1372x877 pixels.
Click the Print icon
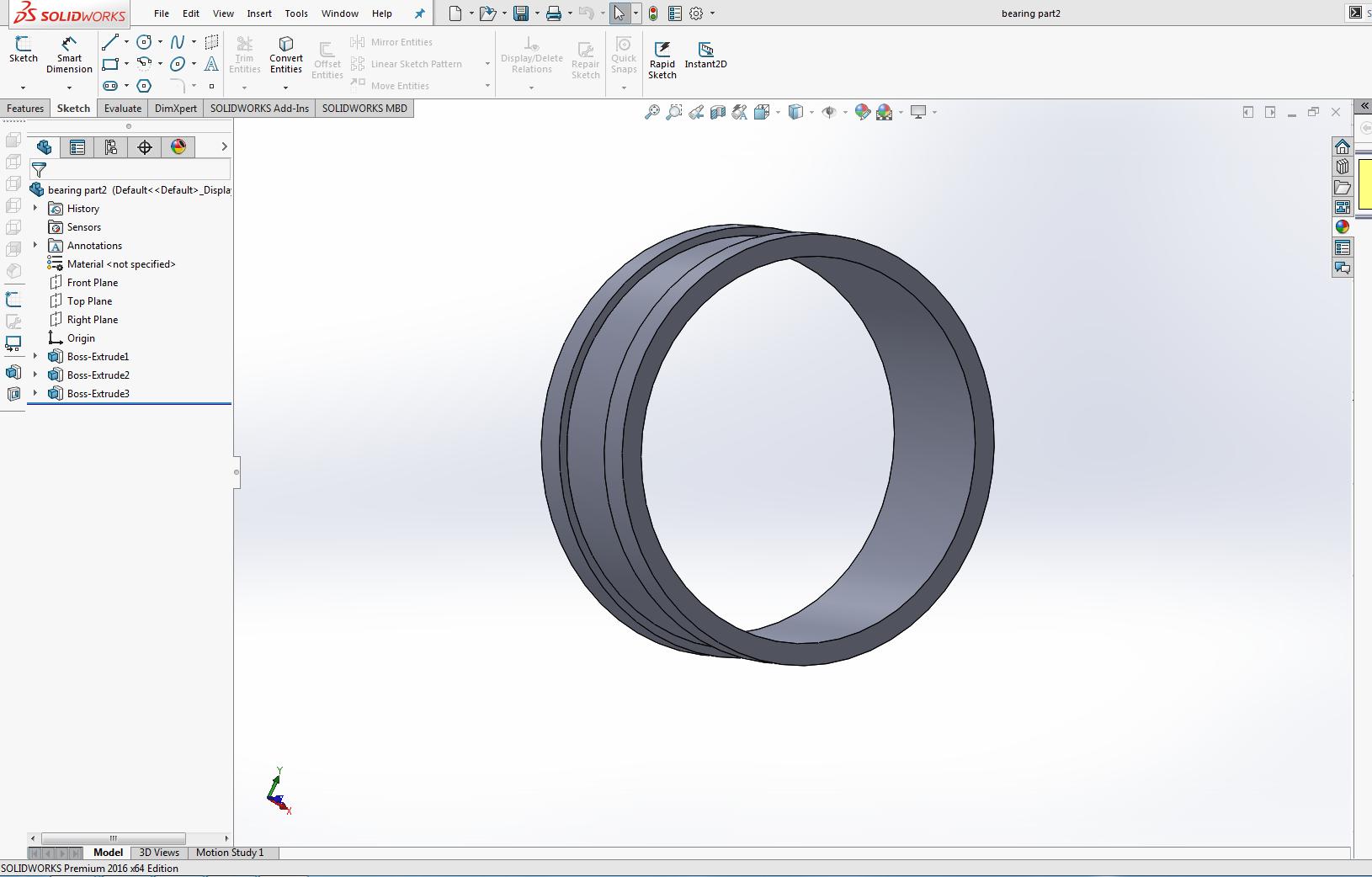[553, 13]
